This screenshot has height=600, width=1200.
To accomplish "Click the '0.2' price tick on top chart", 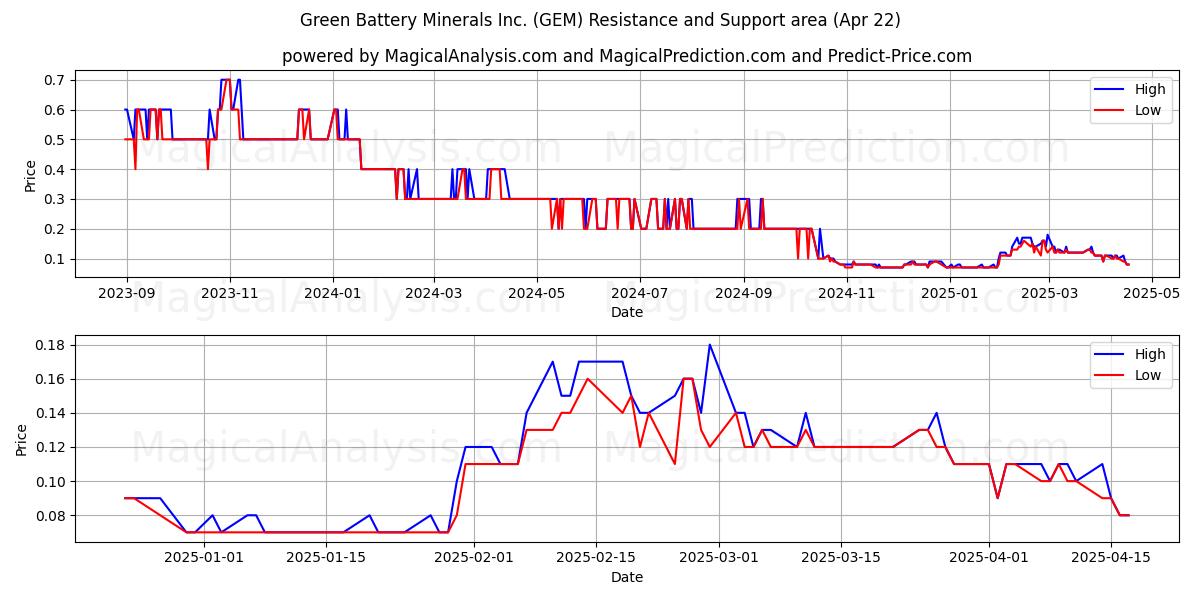I will pyautogui.click(x=56, y=229).
